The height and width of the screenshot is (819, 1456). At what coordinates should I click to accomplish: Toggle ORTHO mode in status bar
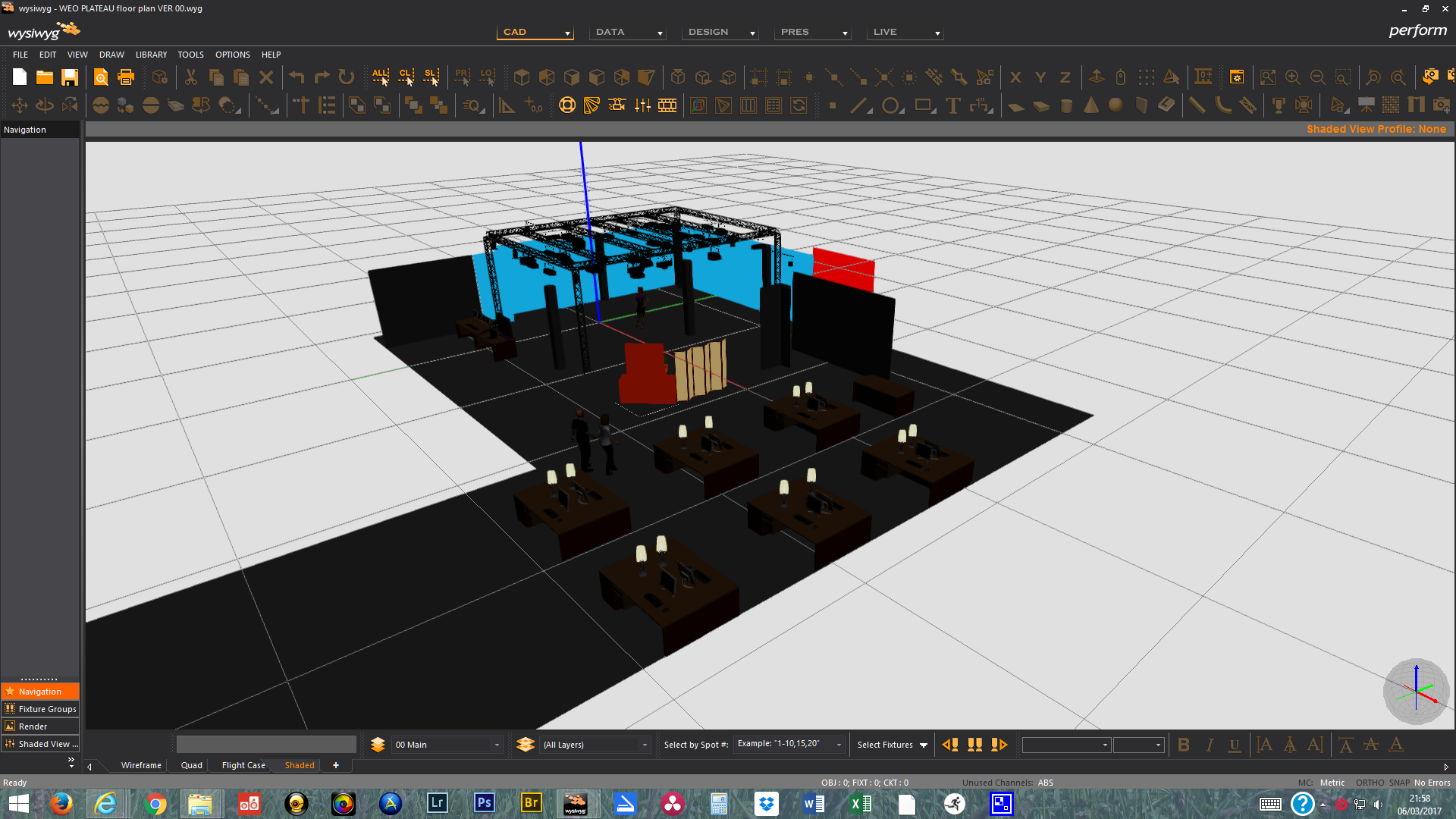pyautogui.click(x=1370, y=783)
